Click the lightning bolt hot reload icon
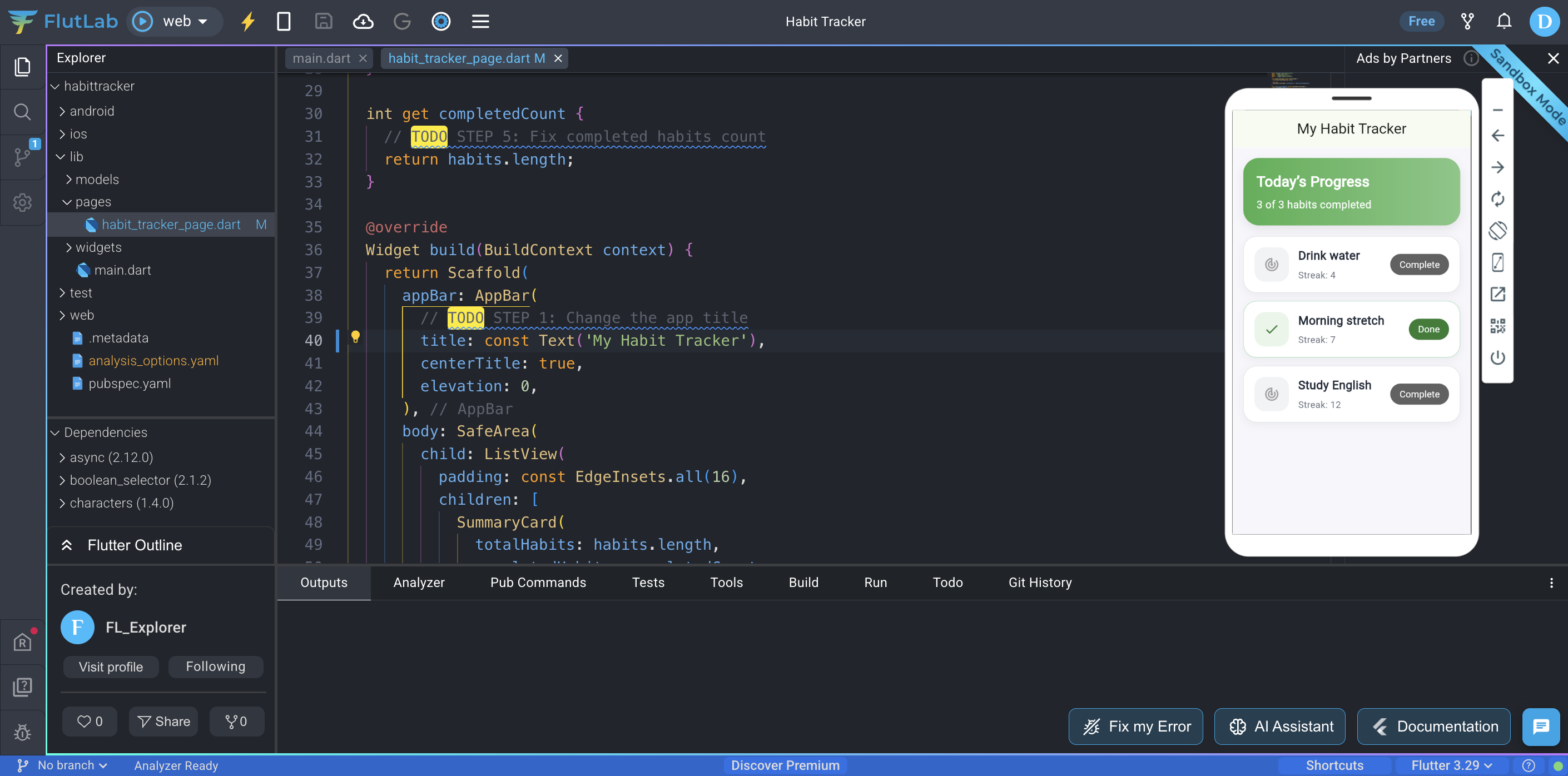 [x=248, y=22]
